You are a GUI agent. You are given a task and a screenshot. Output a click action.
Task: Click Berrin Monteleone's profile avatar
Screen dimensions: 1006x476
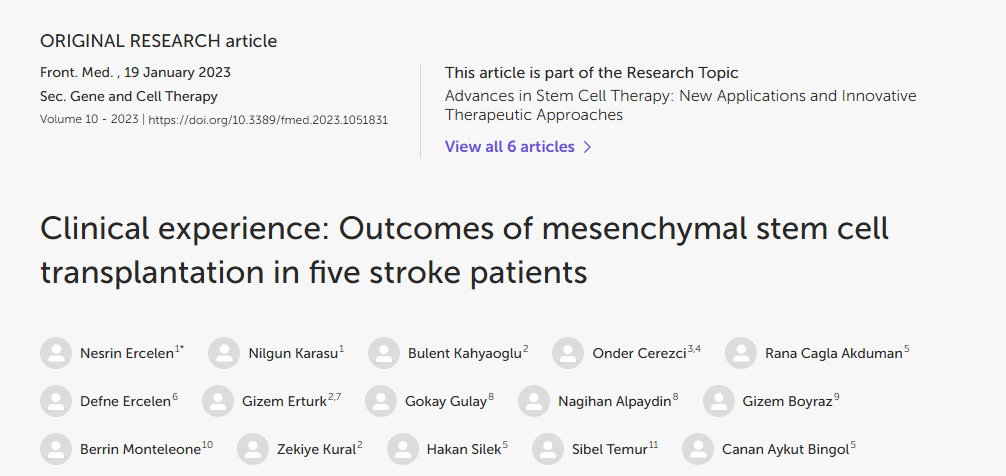tap(56, 449)
